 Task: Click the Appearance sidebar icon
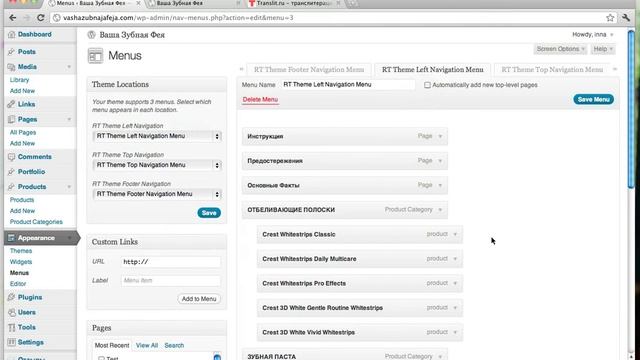tap(11, 238)
